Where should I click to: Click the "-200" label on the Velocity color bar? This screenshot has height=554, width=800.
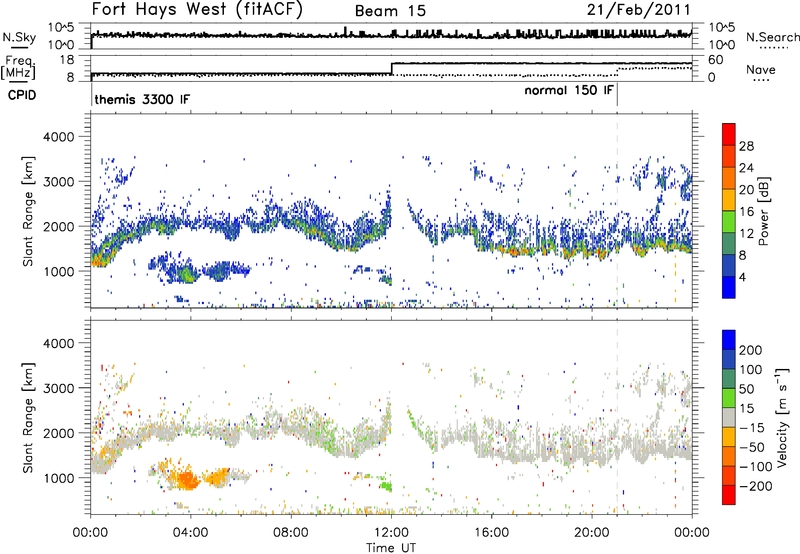[756, 486]
